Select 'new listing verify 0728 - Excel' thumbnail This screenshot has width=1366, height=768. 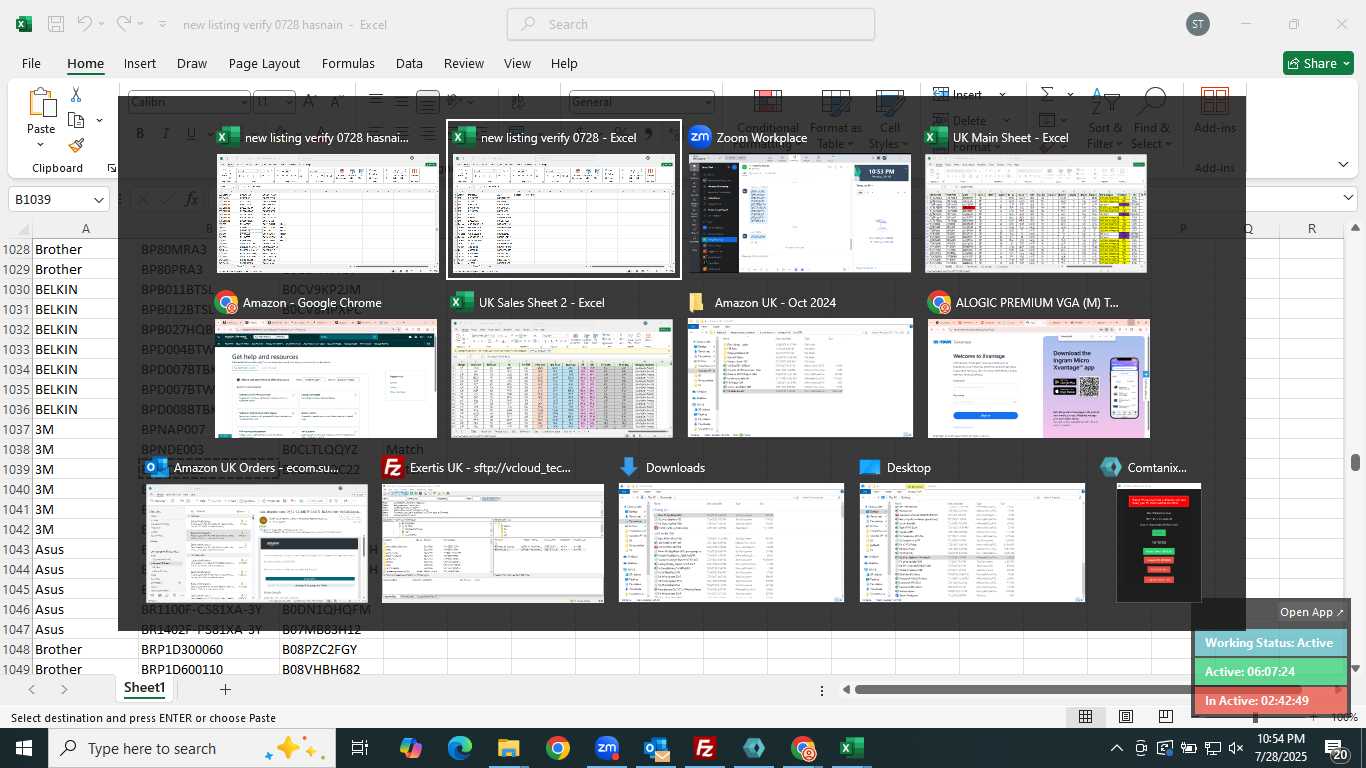pyautogui.click(x=564, y=200)
